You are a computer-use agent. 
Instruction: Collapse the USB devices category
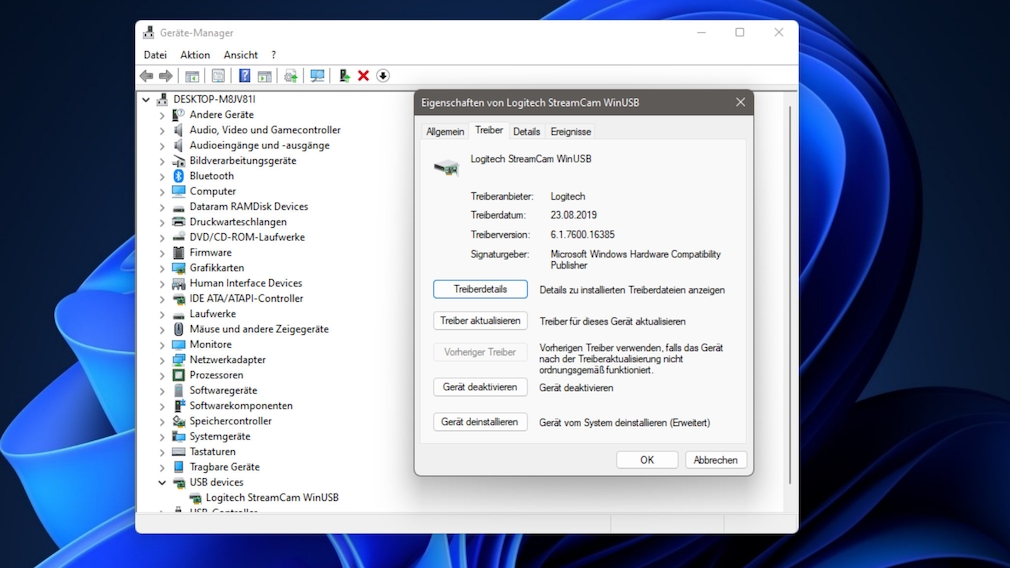pos(162,483)
